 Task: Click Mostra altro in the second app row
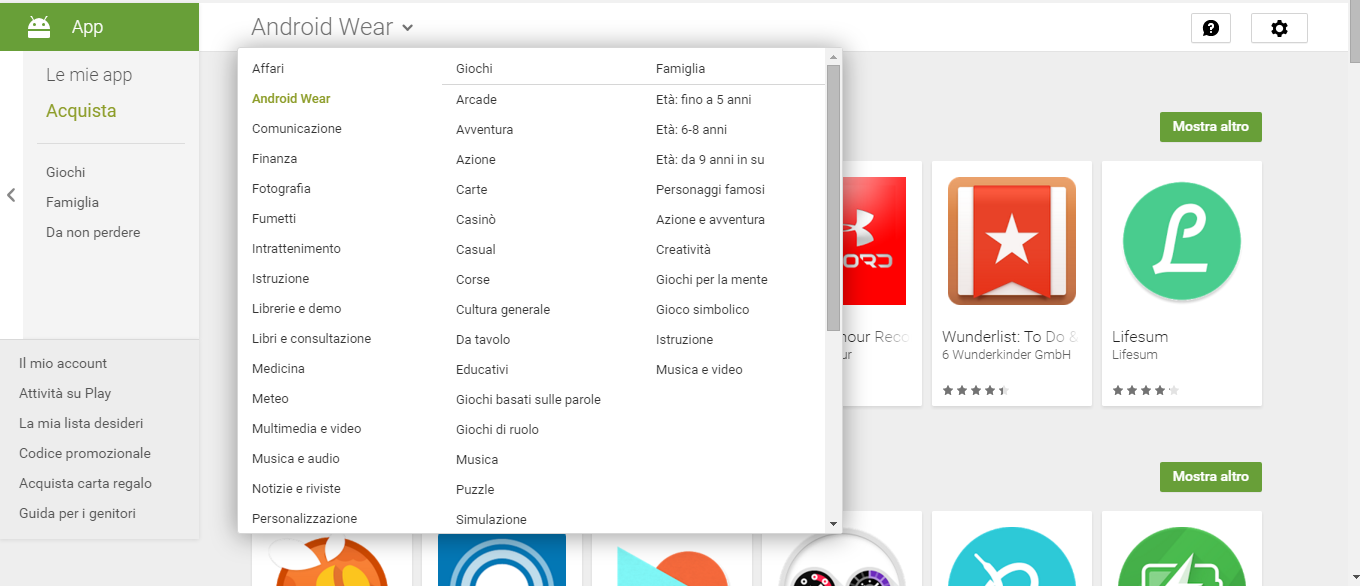pos(1211,477)
